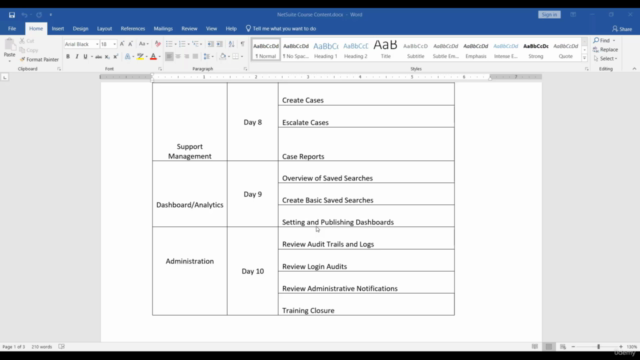Switch to the Design tab
640x360 pixels.
[80, 29]
